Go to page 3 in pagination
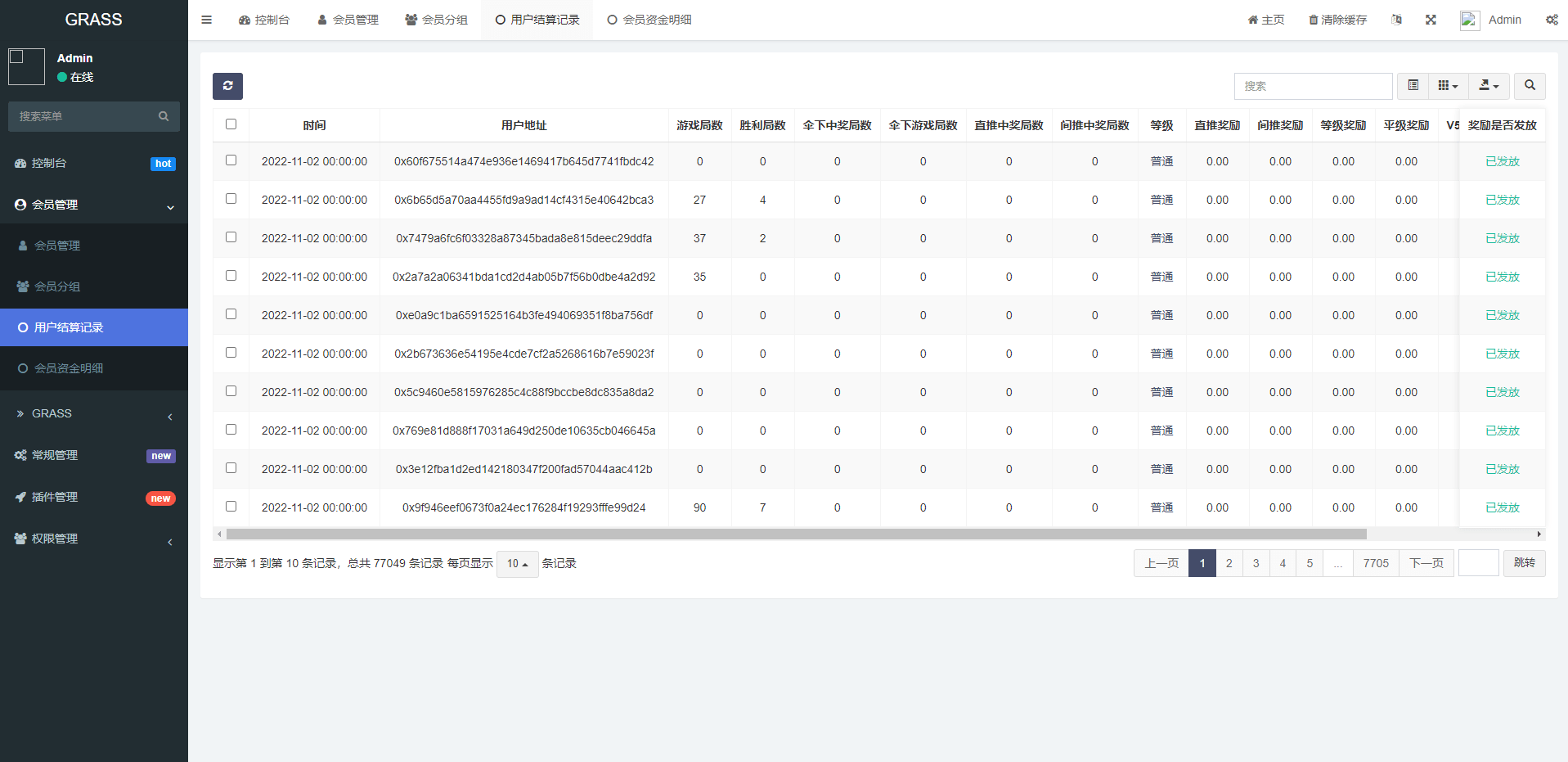 (x=1256, y=563)
